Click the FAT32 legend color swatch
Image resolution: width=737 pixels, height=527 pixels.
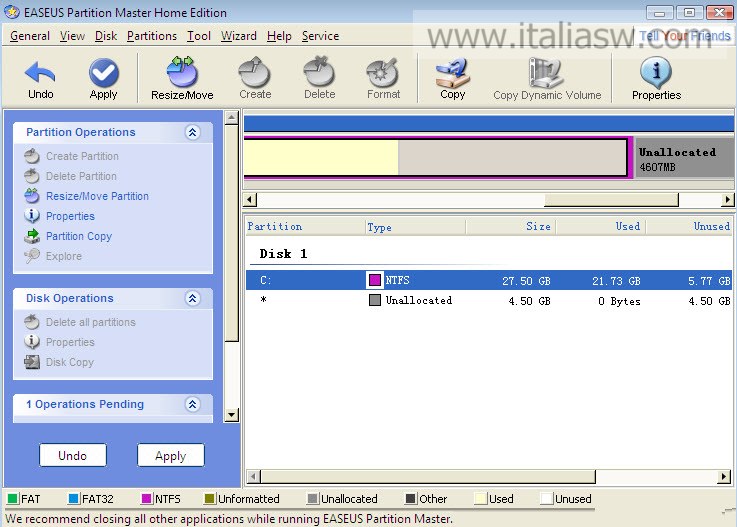point(73,499)
